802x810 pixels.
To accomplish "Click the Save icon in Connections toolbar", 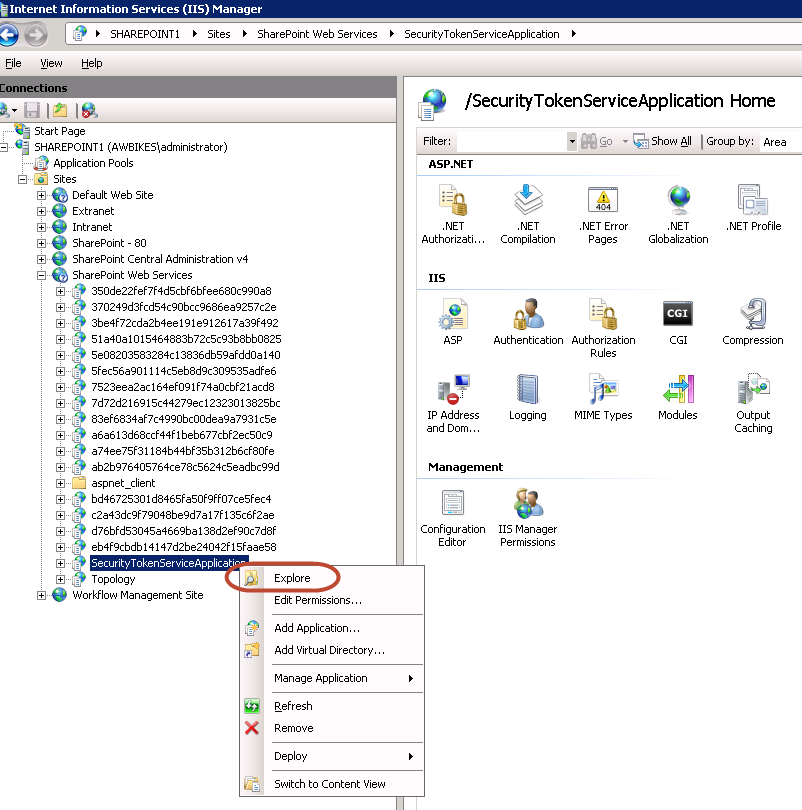I will (x=32, y=110).
